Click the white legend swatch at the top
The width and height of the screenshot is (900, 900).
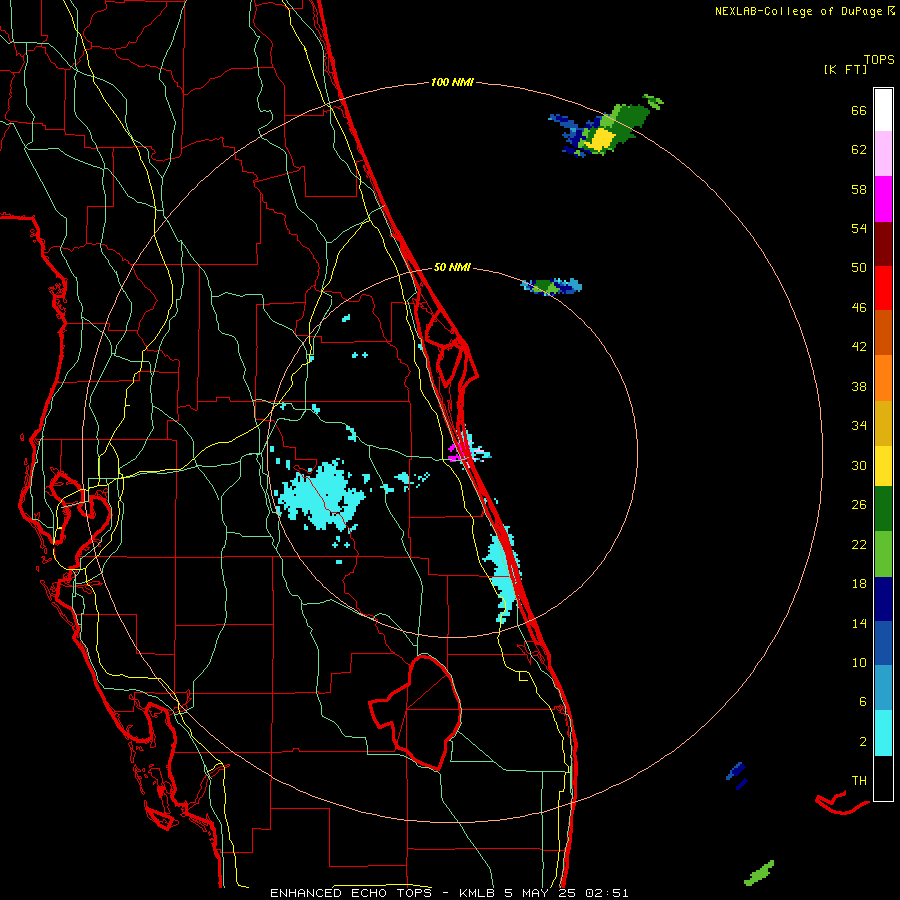(x=883, y=110)
